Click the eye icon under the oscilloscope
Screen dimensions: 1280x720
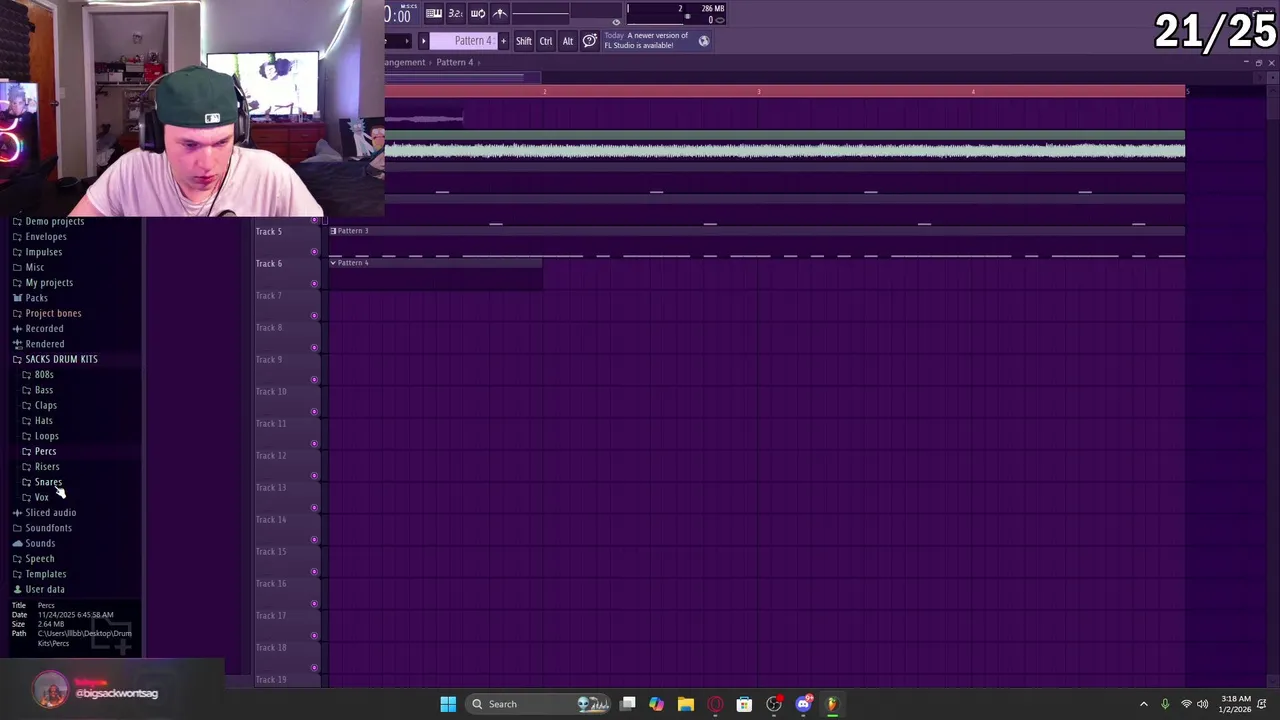click(x=616, y=21)
